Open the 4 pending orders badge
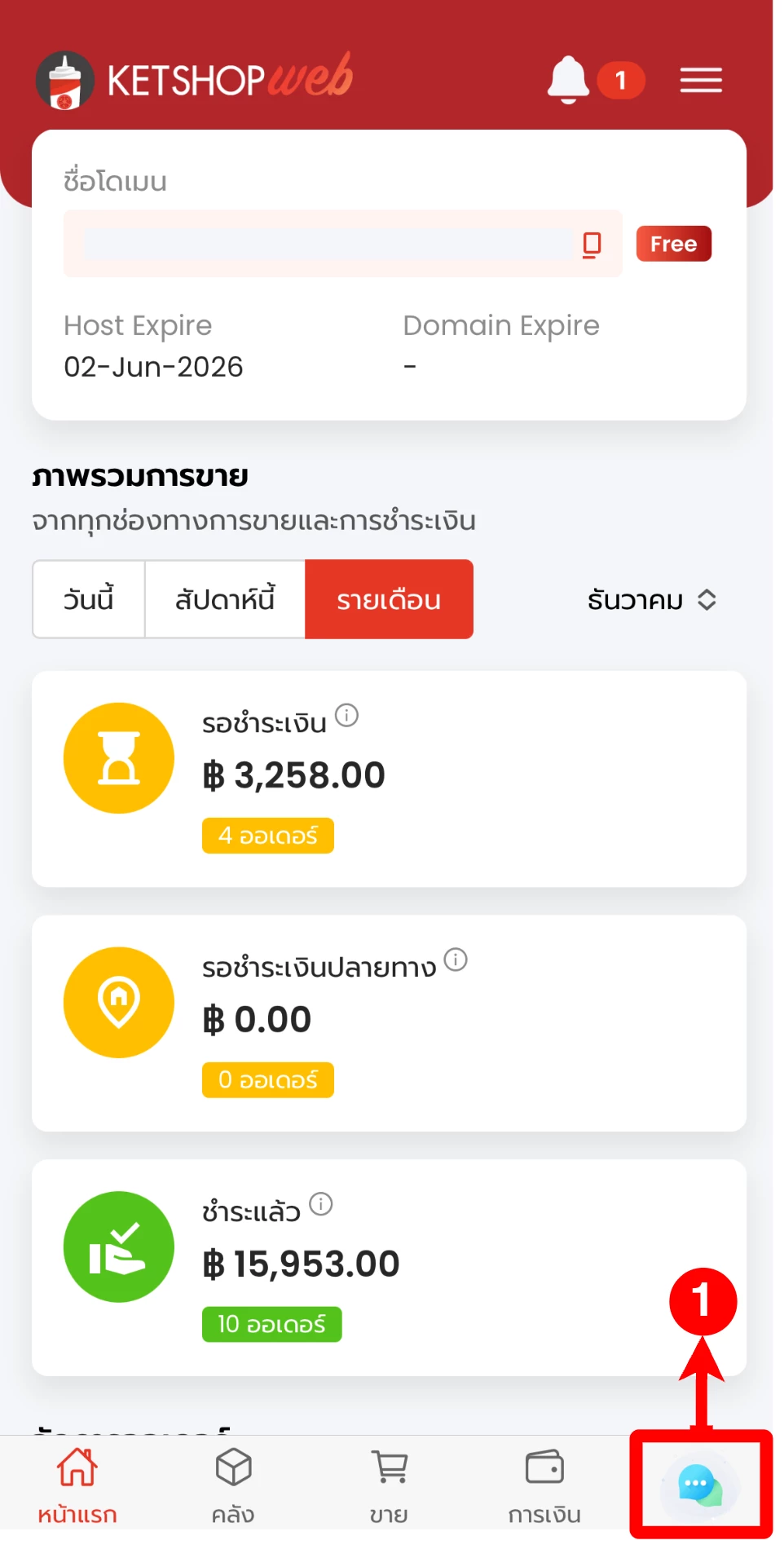This screenshot has height=1549, width=784. (268, 836)
